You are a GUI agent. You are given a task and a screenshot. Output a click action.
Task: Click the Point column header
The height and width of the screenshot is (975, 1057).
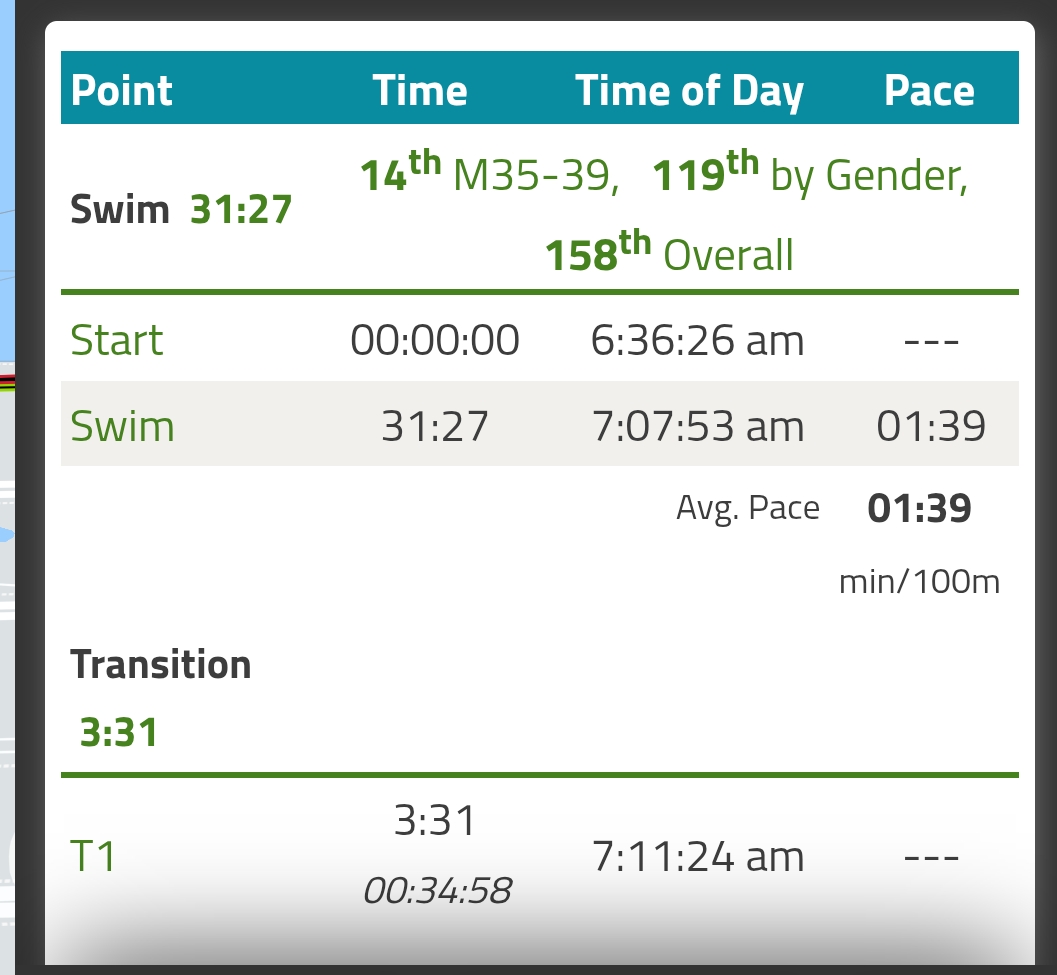(x=121, y=90)
